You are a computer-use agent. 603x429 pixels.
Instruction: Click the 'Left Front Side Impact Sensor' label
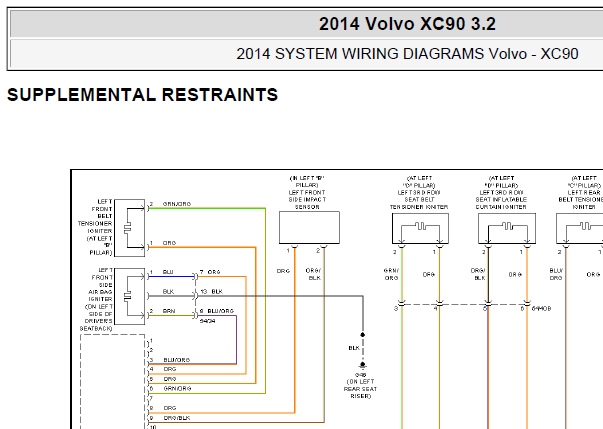307,192
